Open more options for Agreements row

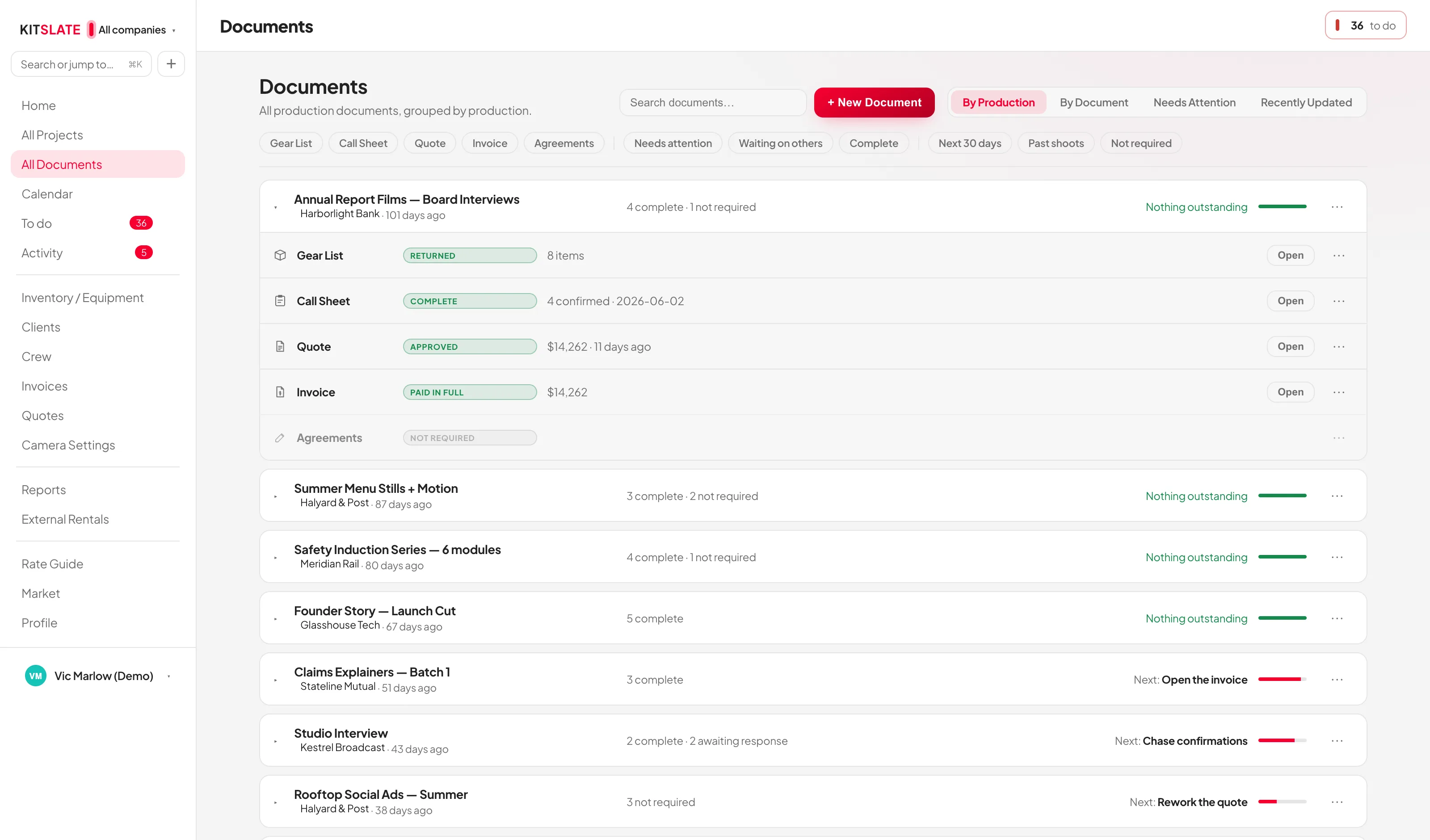tap(1339, 437)
